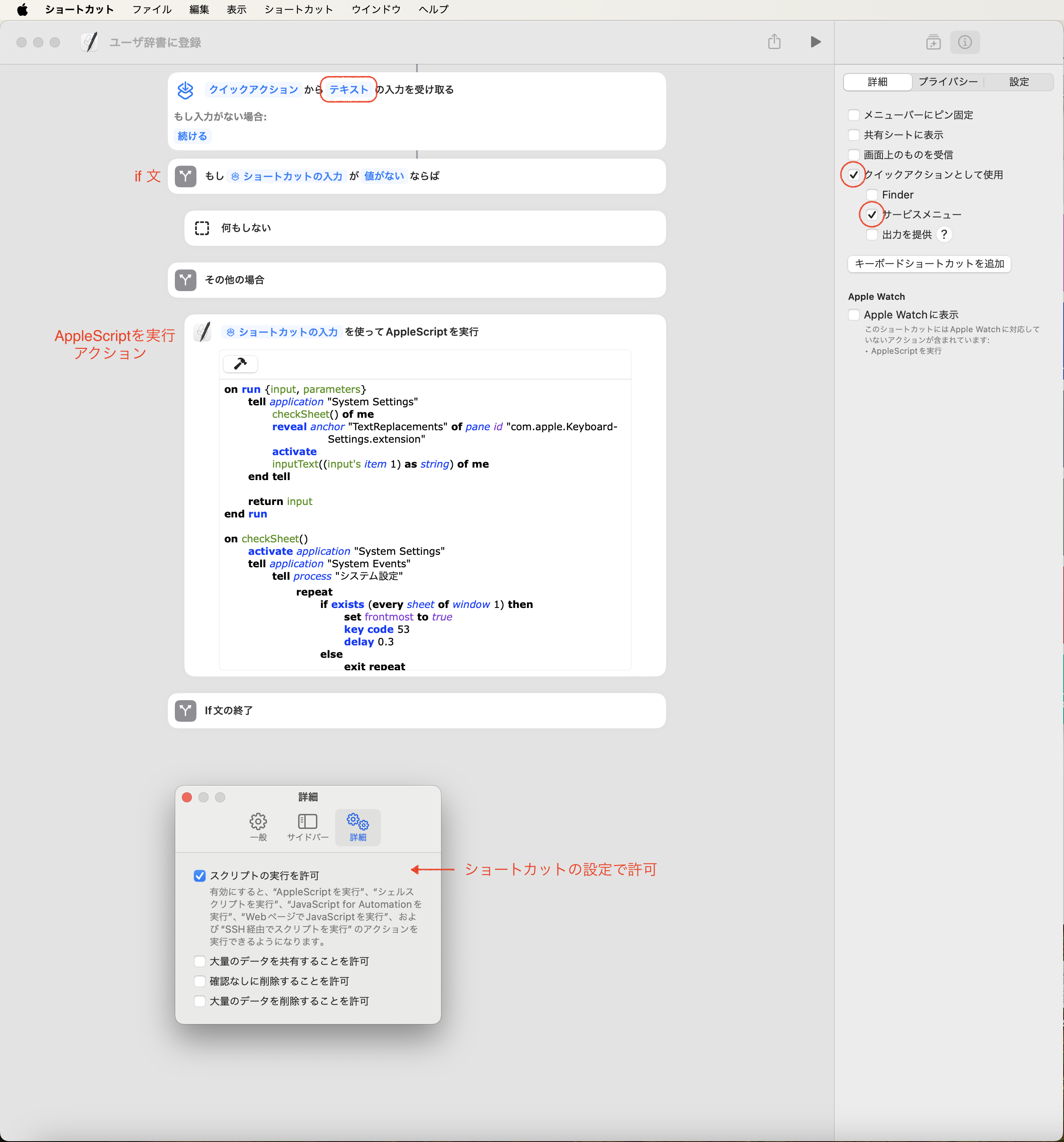This screenshot has width=1064, height=1142.
Task: Open the テキスト input type dropdown
Action: click(x=348, y=90)
